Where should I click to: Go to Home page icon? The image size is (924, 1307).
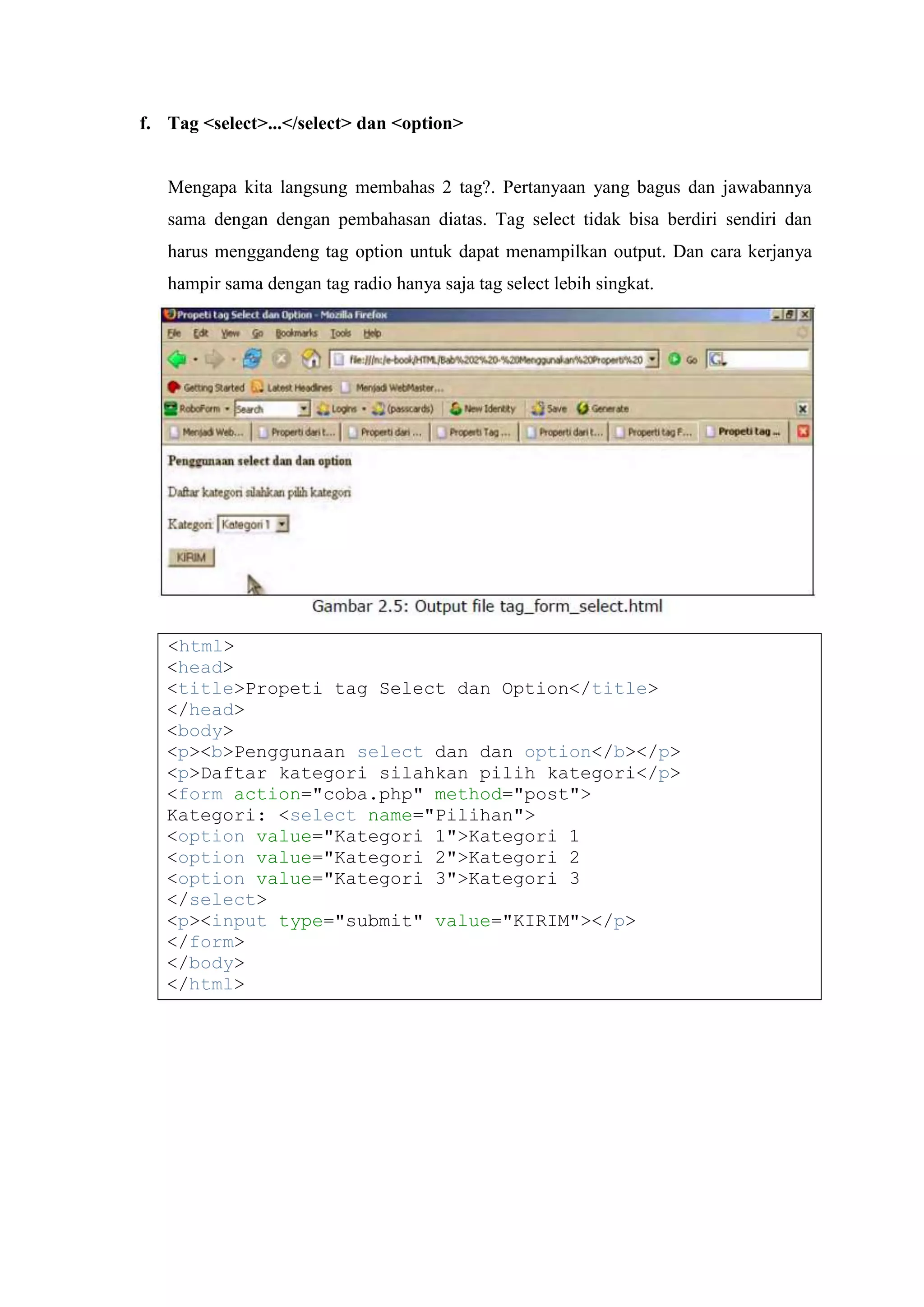[311, 359]
